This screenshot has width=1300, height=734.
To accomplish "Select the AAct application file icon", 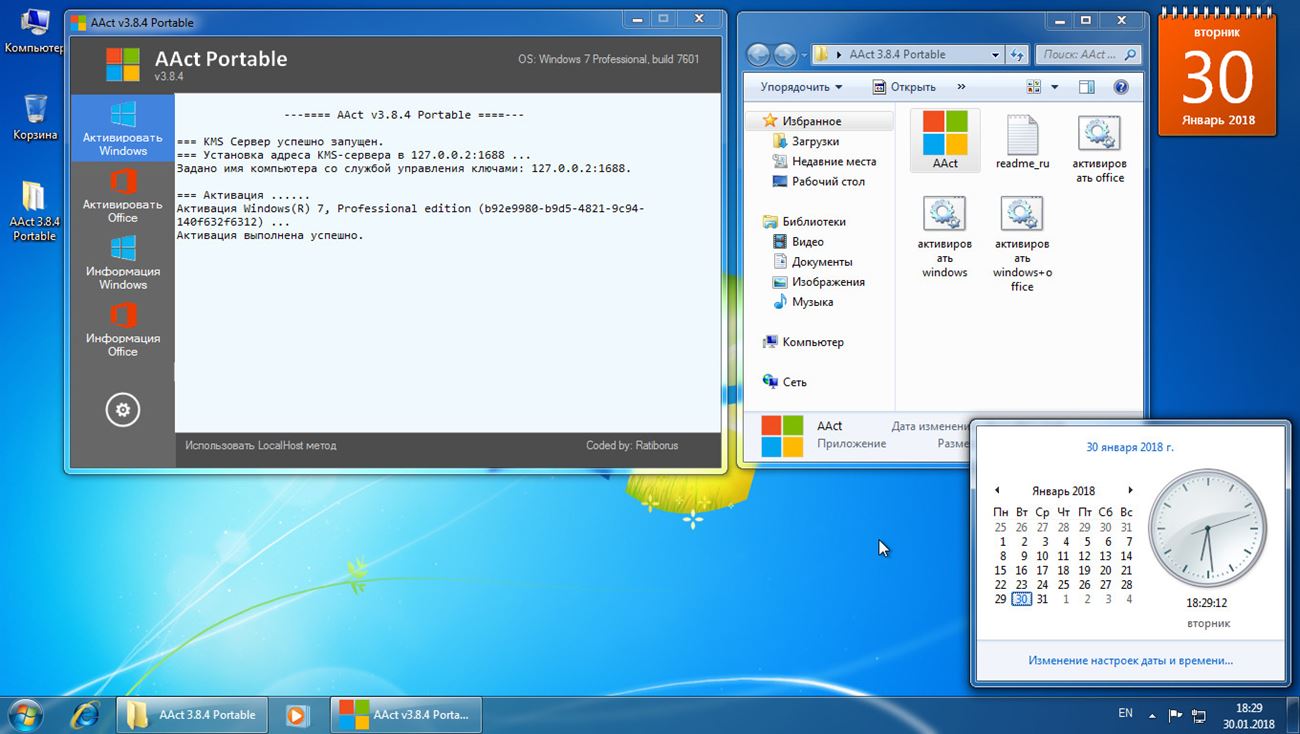I will 945,140.
